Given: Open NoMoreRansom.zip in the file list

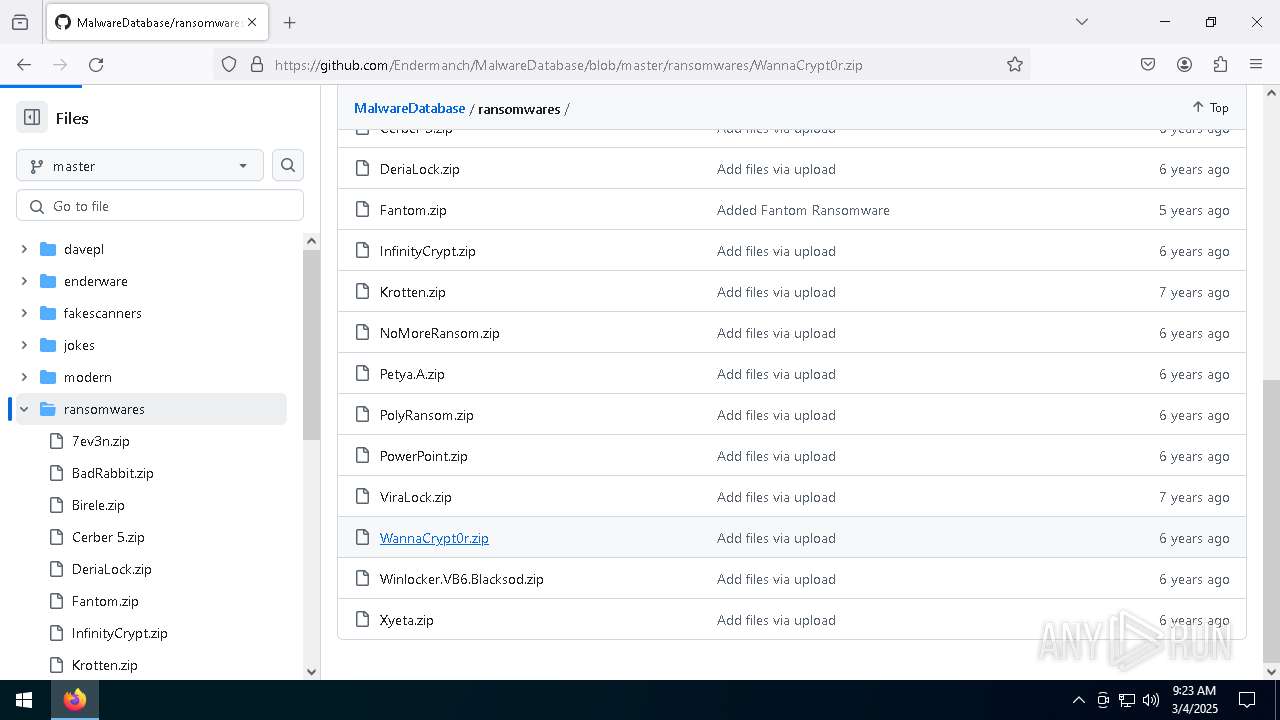Looking at the screenshot, I should pyautogui.click(x=440, y=333).
